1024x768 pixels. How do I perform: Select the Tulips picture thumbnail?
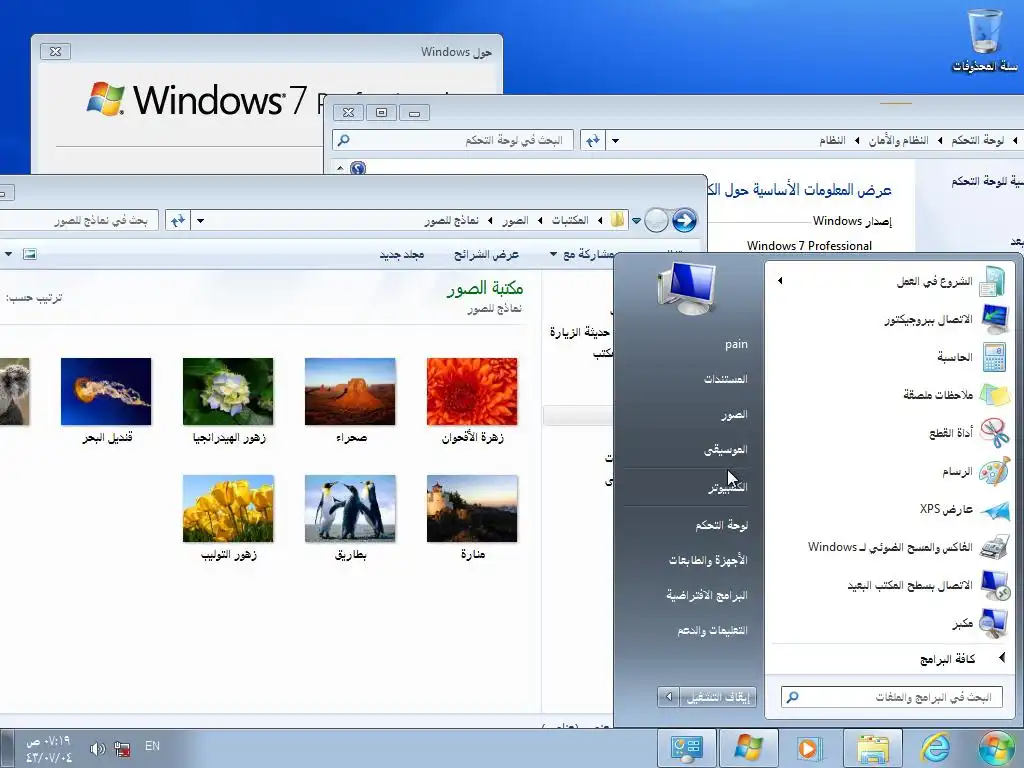click(228, 509)
